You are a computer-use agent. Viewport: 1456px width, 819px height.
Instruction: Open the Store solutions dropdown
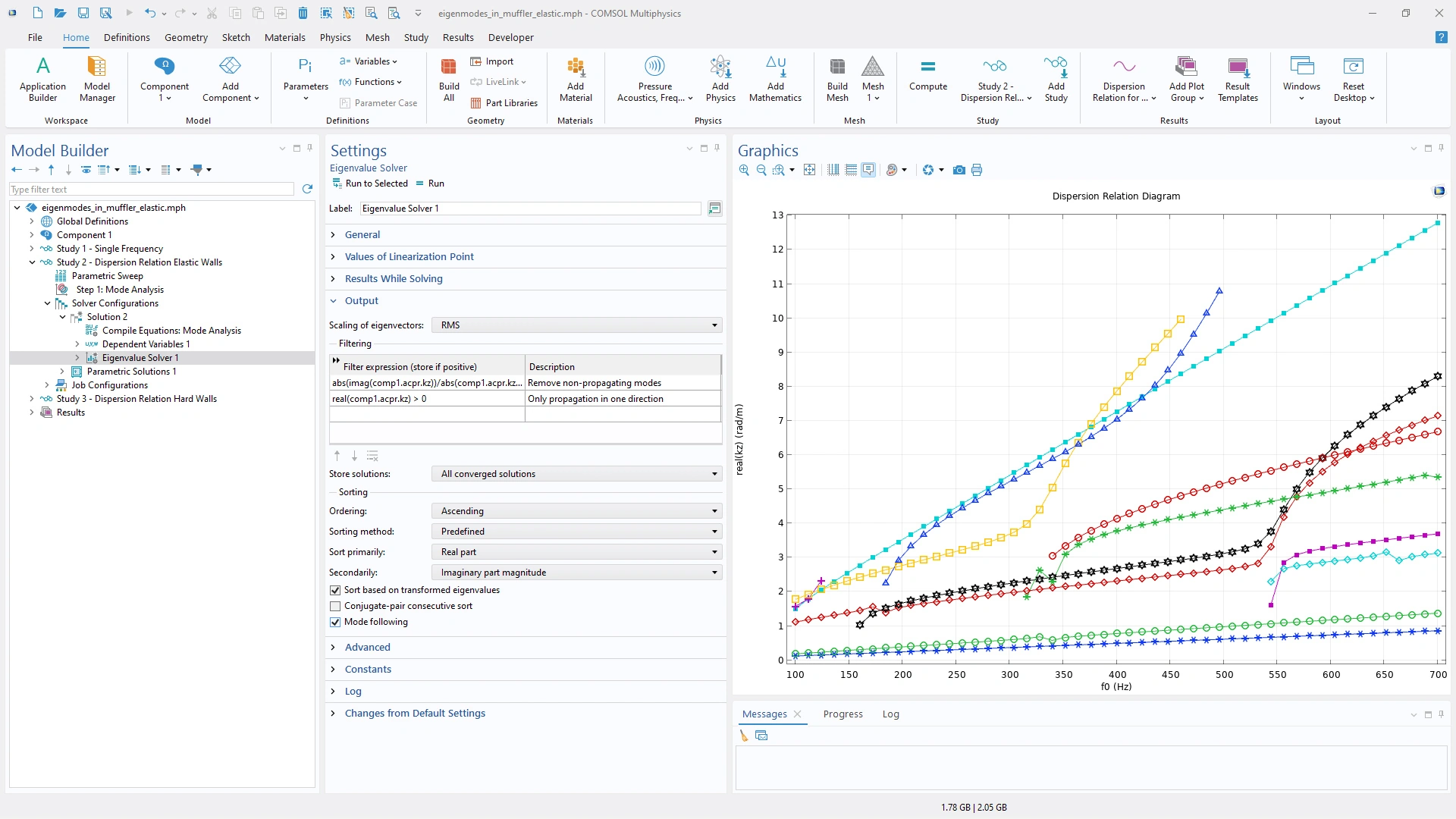coord(576,474)
